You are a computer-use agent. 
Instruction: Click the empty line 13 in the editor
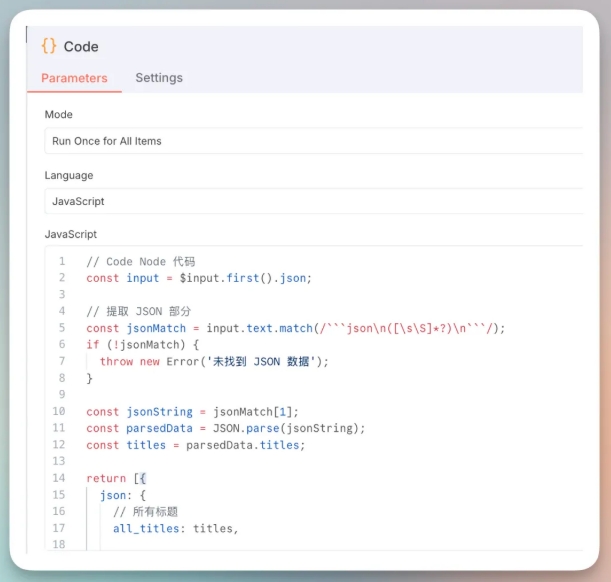(314, 461)
